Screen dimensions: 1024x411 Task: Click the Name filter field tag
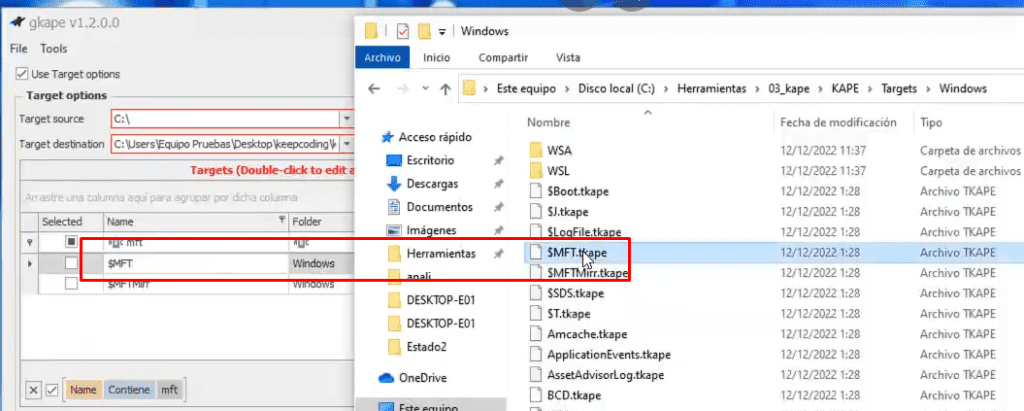(x=83, y=390)
